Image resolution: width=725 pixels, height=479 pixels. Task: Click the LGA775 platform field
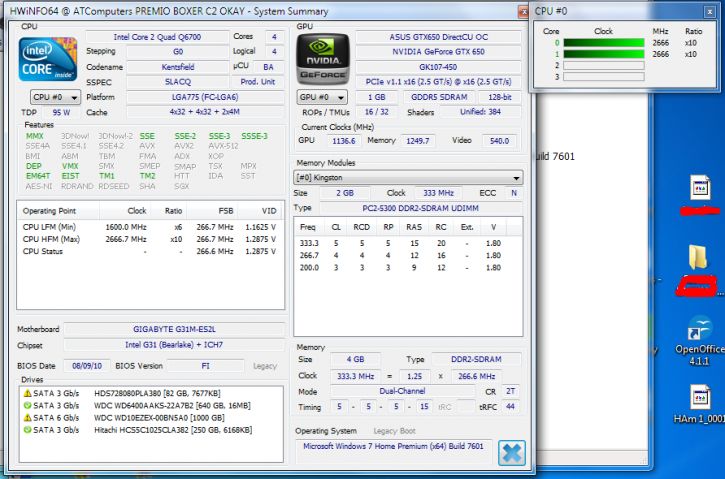pyautogui.click(x=205, y=97)
